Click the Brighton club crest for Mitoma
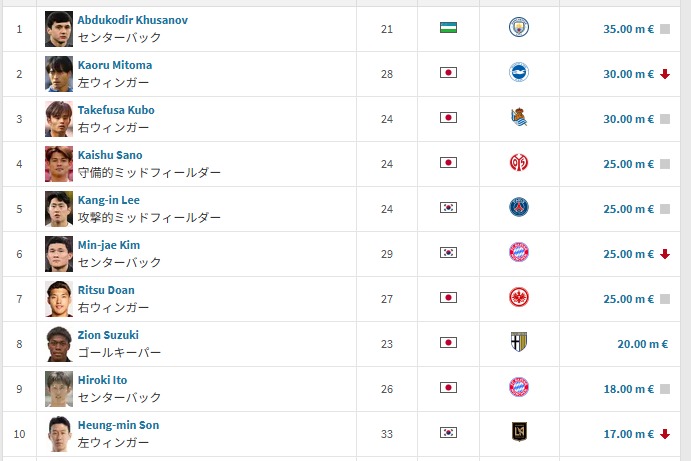Screen dimensions: 691x461 [518, 73]
